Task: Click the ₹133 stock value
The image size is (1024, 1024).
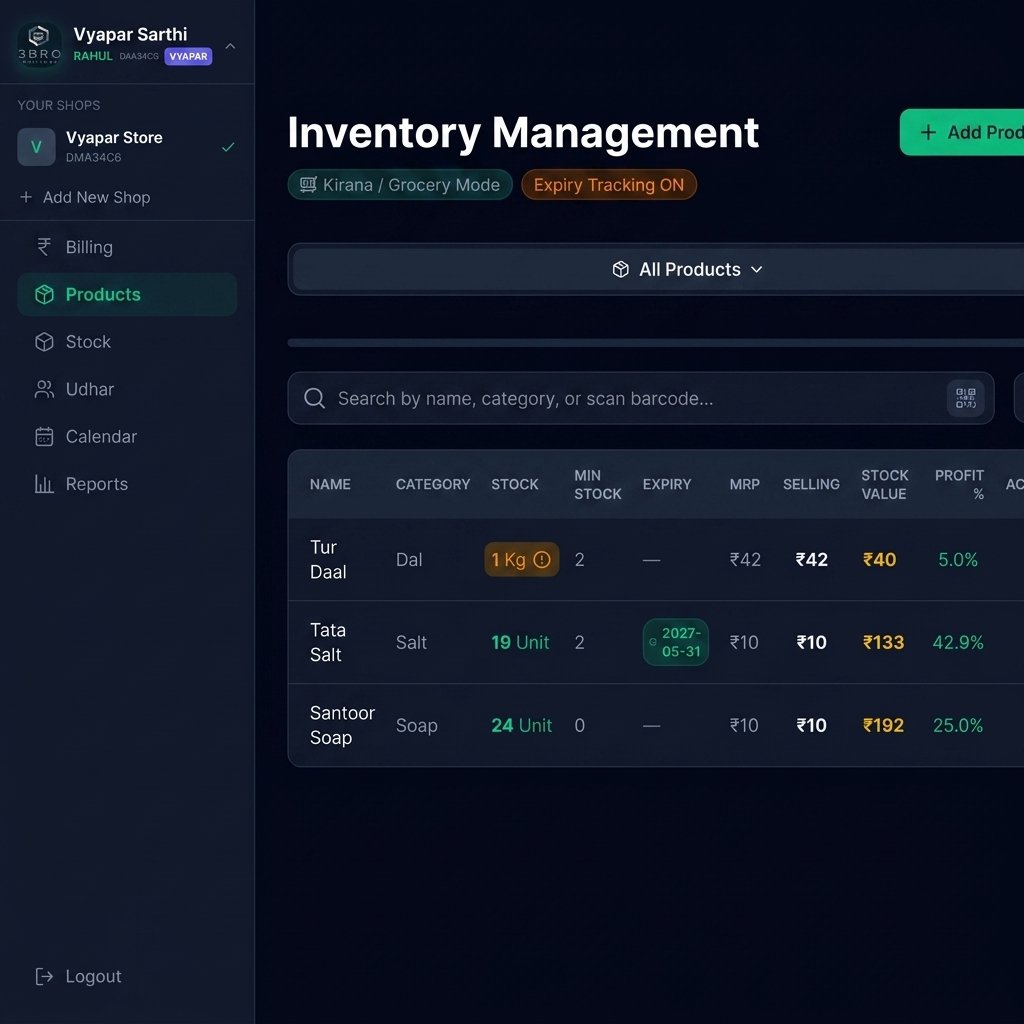Action: [x=883, y=643]
